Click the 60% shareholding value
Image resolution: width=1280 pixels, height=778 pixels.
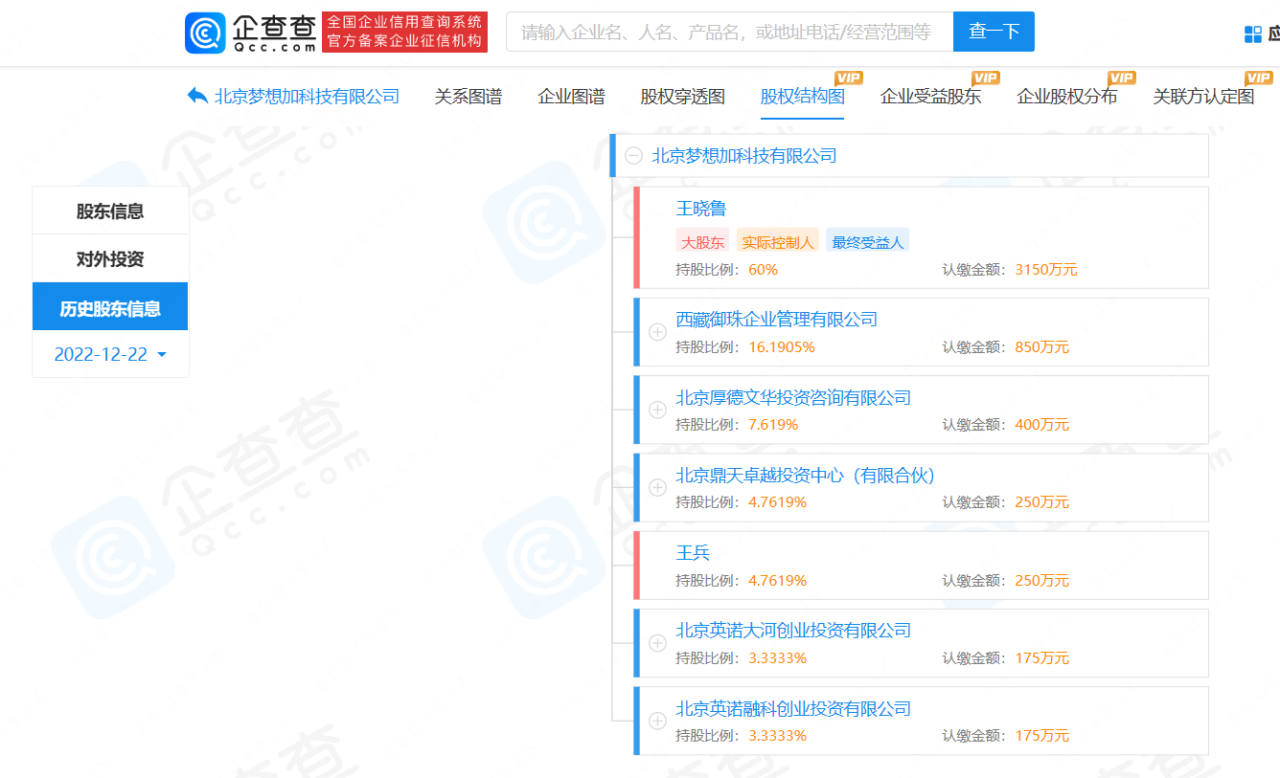[763, 270]
